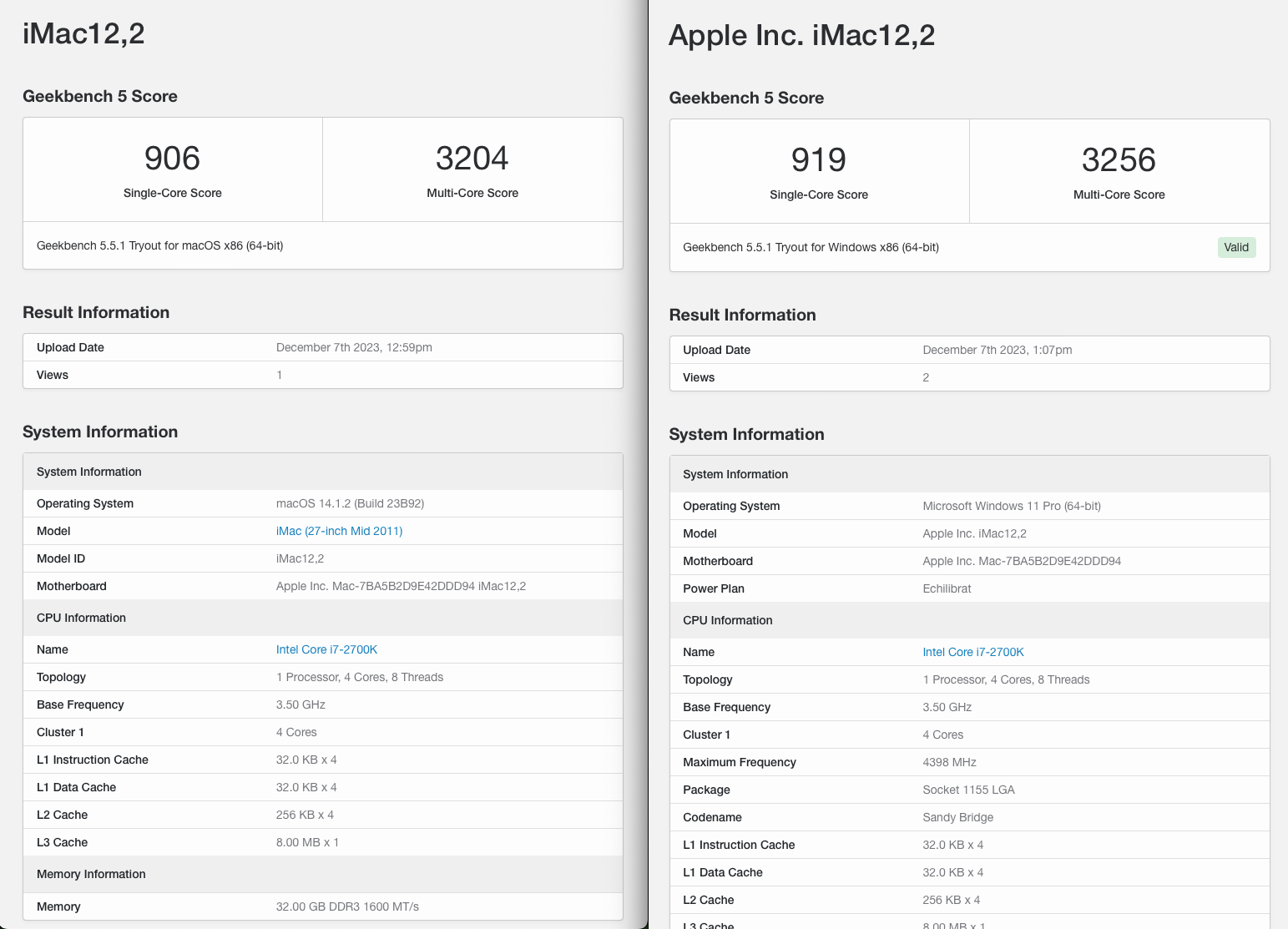1288x929 pixels.
Task: Open Intel Core i7-2700K link in macOS result
Action: (326, 649)
